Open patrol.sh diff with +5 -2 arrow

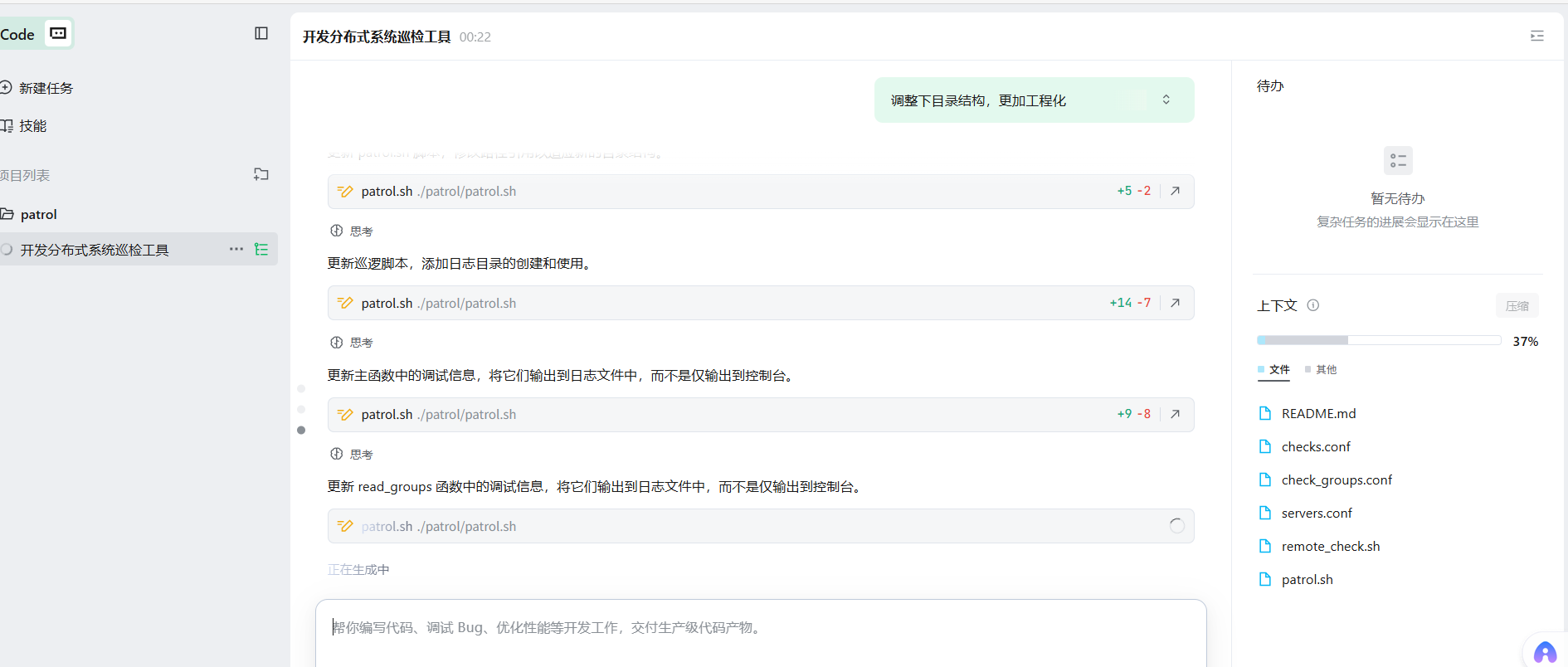click(x=1175, y=191)
